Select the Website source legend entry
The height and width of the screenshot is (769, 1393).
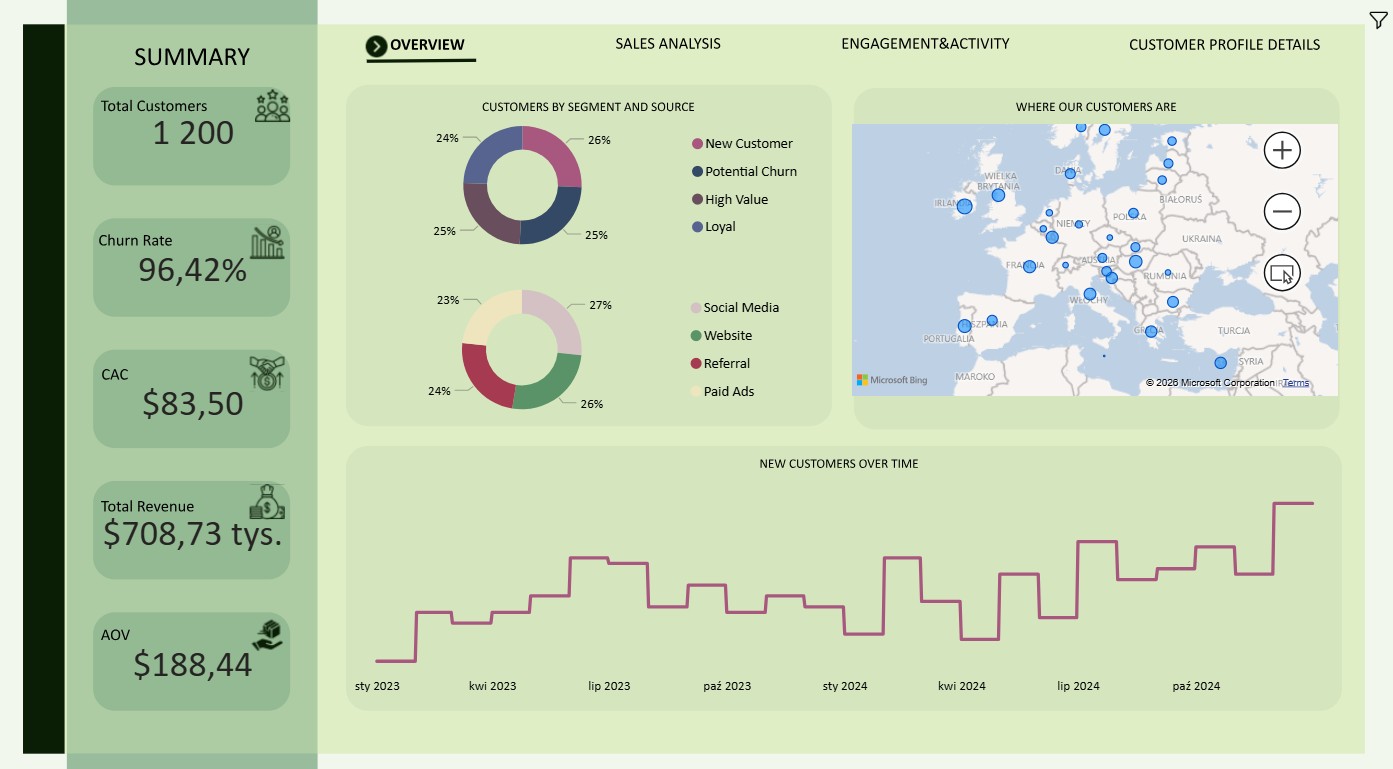click(721, 336)
